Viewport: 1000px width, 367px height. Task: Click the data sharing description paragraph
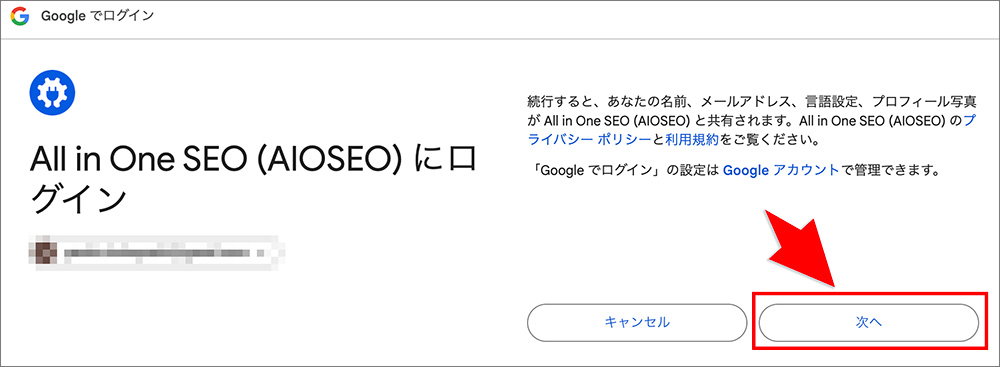[753, 120]
